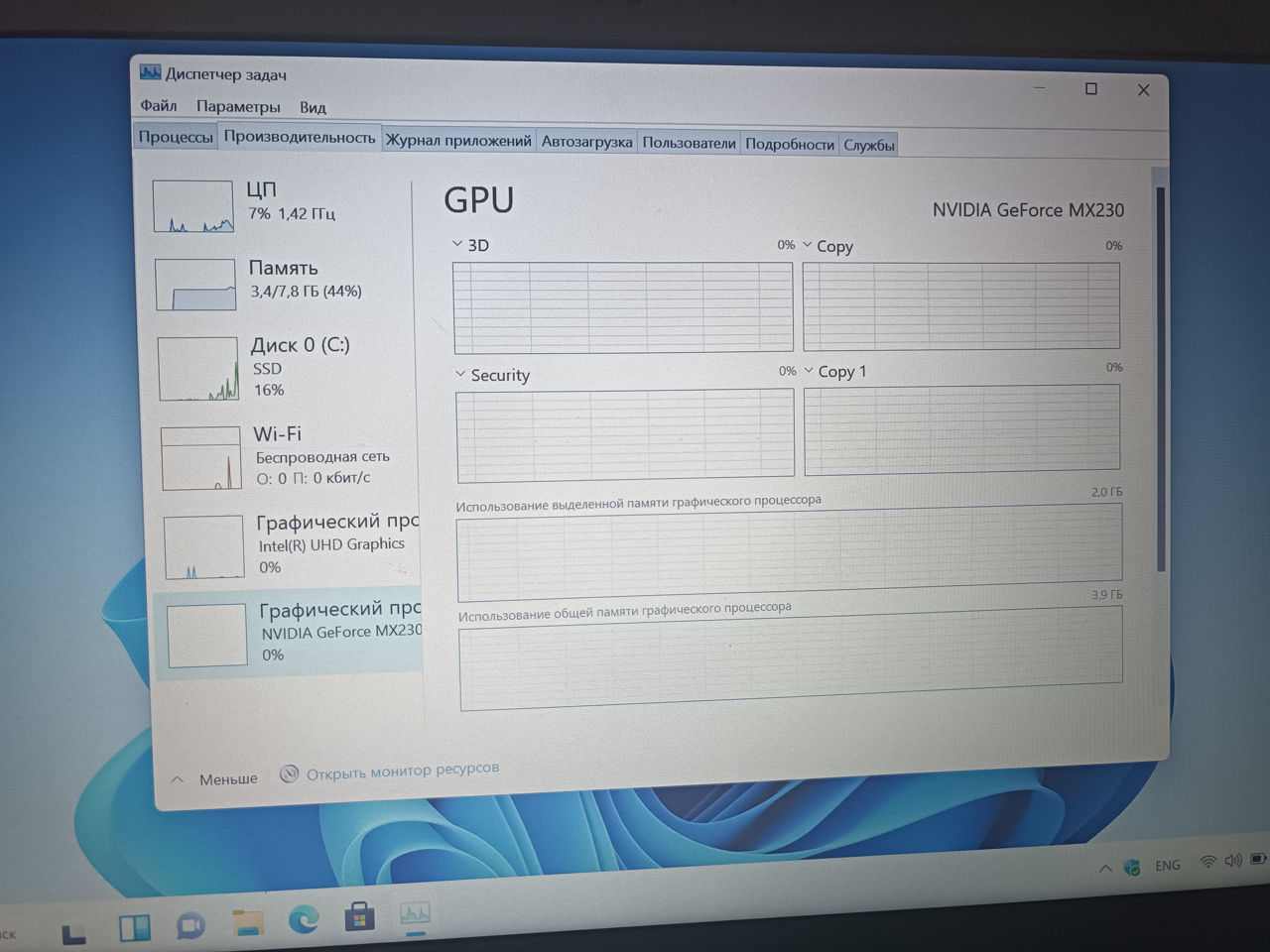1270x952 pixels.
Task: Select the Wi-Fi graph thumbnail
Action: [x=201, y=458]
